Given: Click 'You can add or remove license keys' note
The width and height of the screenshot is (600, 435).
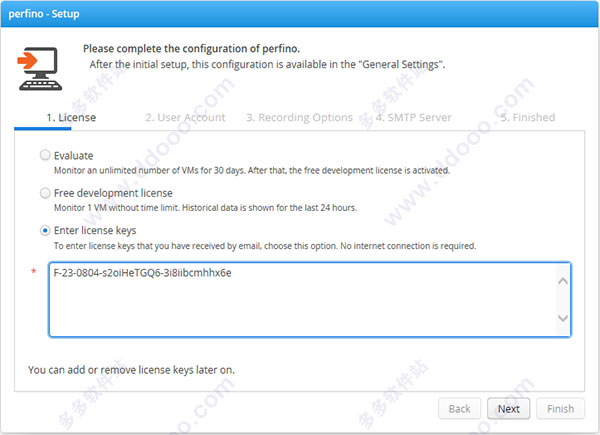Looking at the screenshot, I should point(131,370).
